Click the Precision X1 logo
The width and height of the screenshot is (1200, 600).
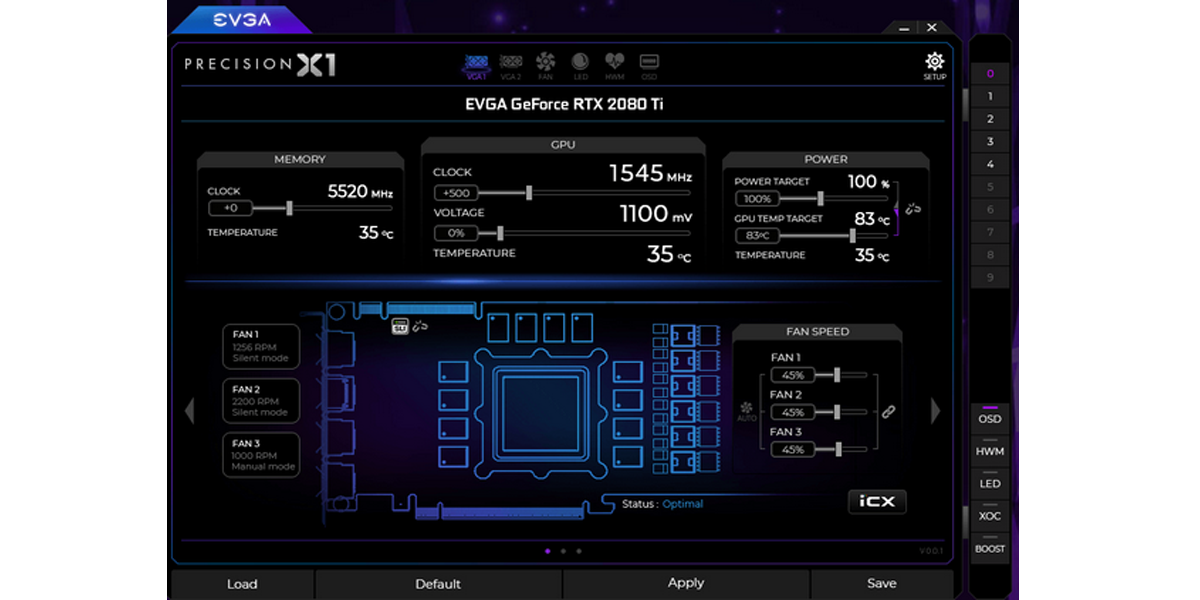pos(260,65)
